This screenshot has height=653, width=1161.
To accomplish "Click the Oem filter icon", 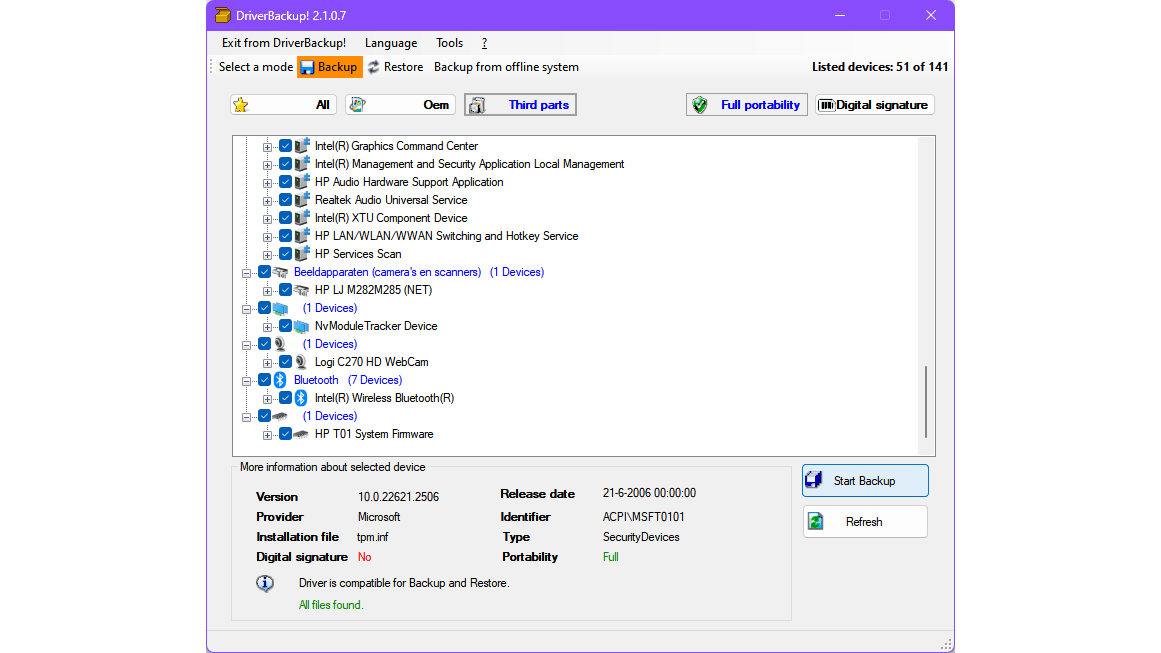I will coord(358,105).
